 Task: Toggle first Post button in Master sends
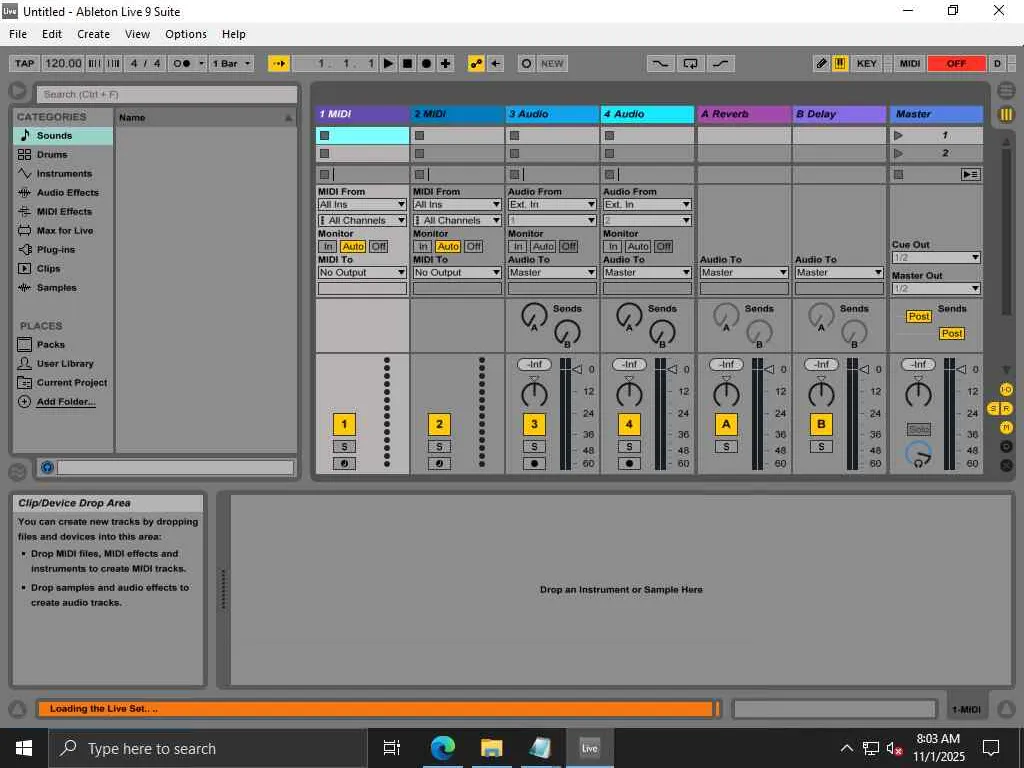(x=919, y=317)
